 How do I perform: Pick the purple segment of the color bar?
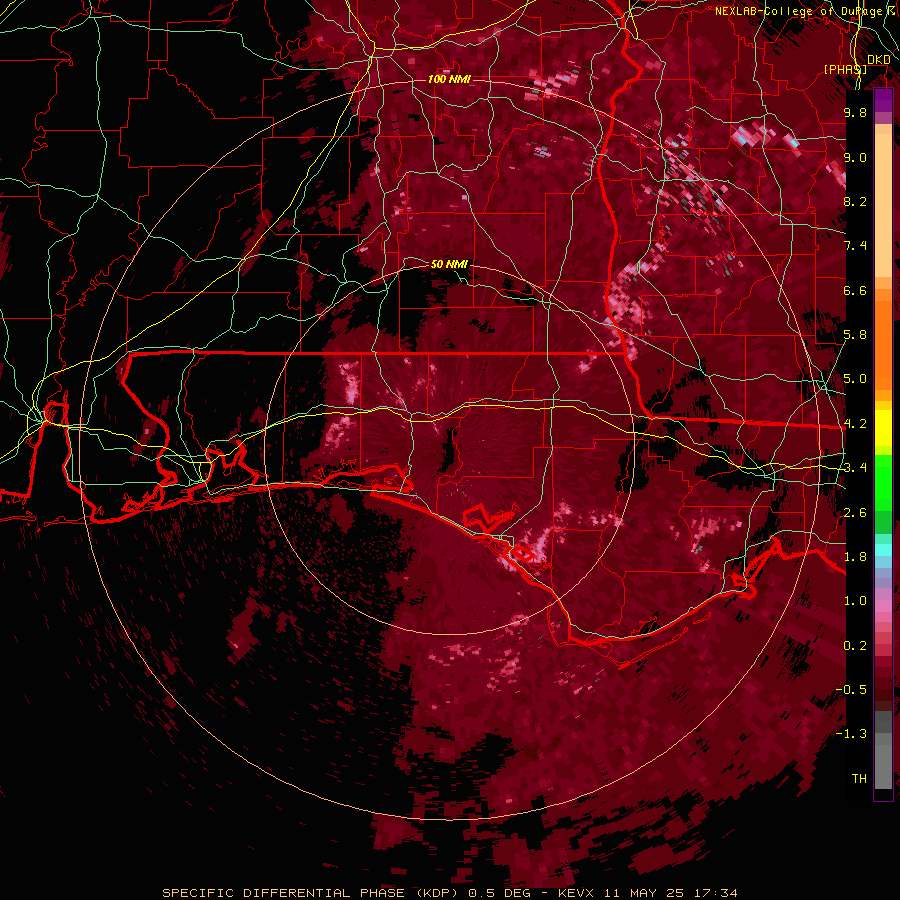pyautogui.click(x=883, y=101)
